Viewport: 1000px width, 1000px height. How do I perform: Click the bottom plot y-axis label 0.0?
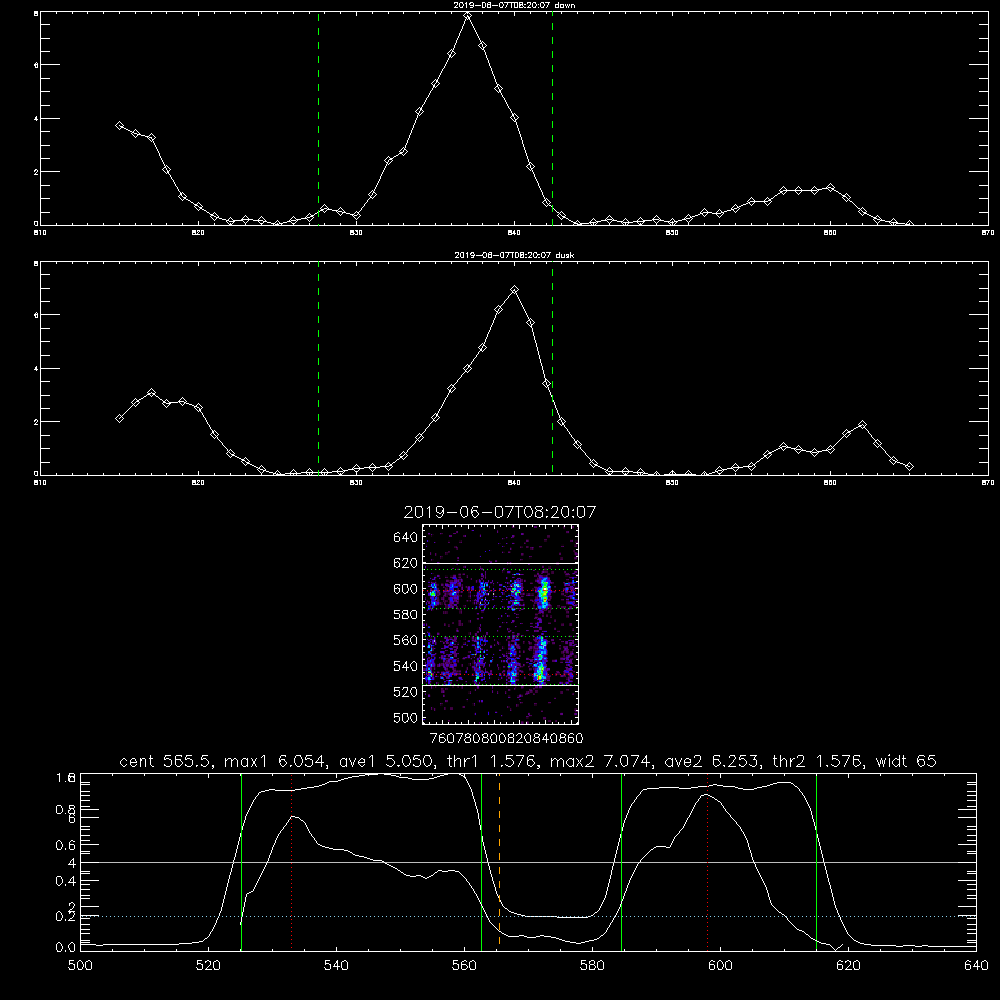tap(66, 948)
